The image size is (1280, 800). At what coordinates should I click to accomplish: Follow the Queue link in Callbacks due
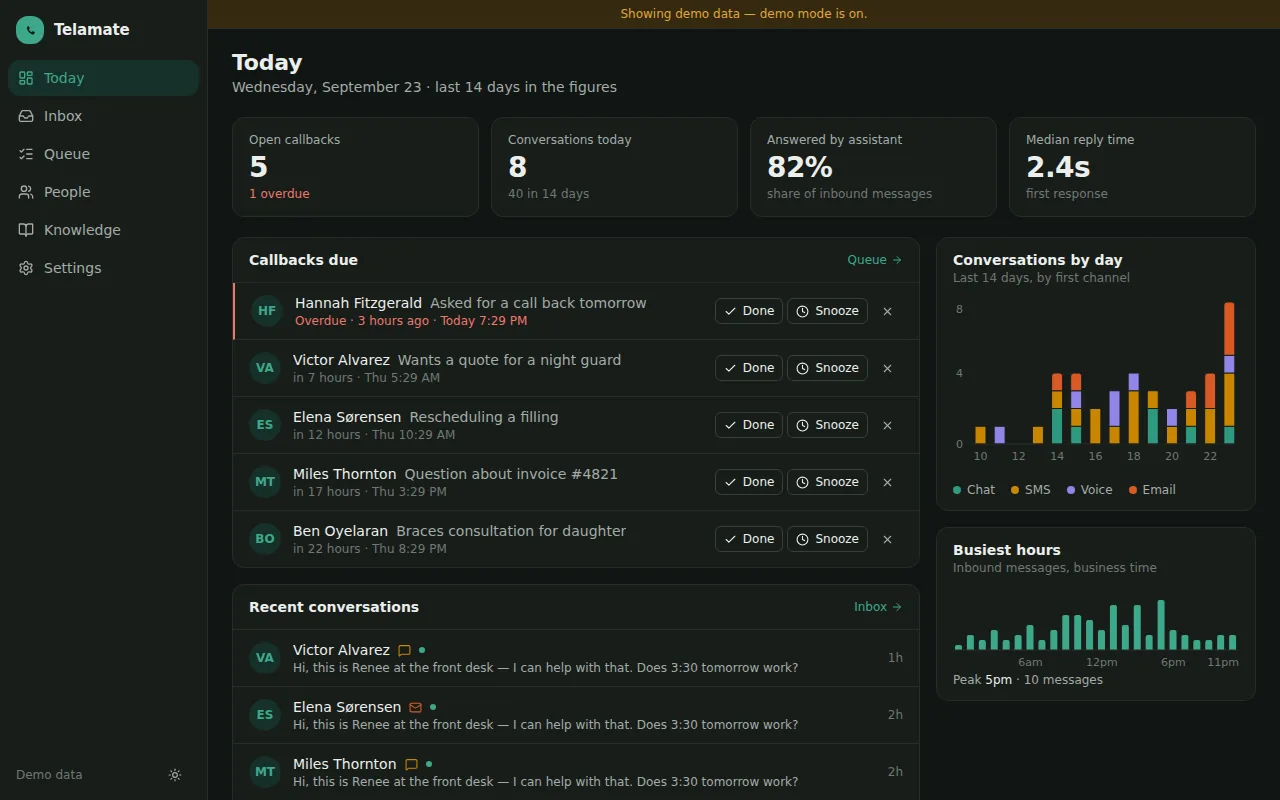(x=875, y=260)
